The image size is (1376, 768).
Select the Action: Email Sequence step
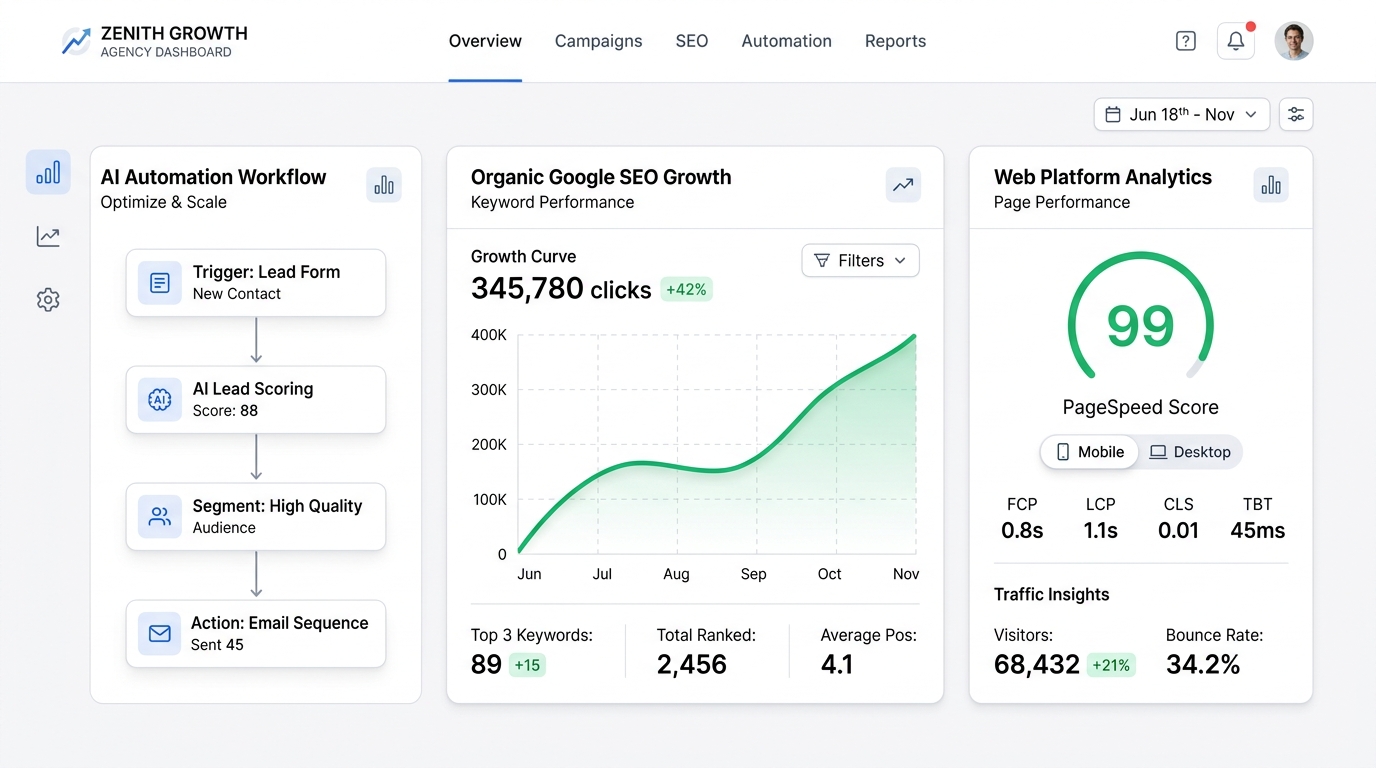point(256,634)
